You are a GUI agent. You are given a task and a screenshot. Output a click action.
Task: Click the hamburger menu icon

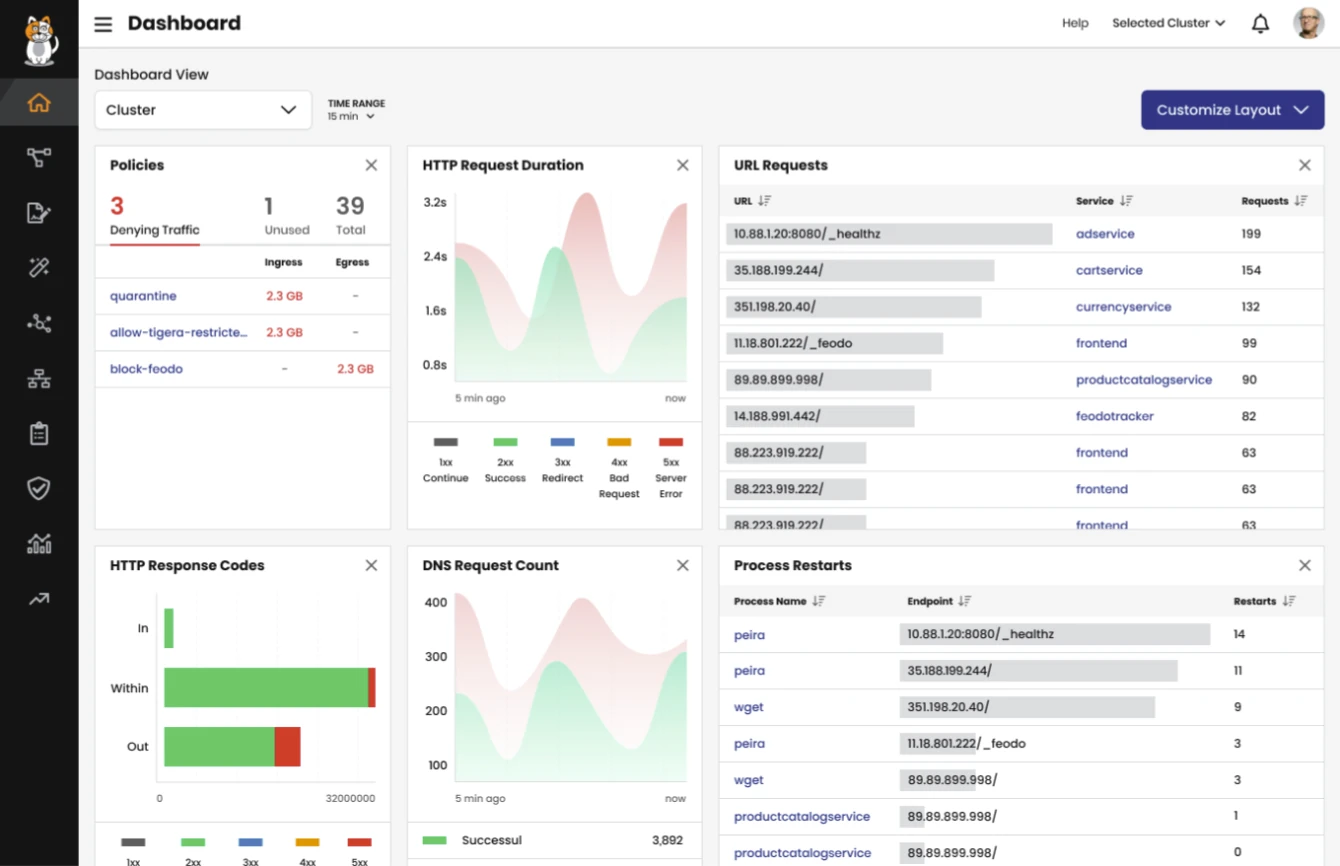(x=103, y=24)
